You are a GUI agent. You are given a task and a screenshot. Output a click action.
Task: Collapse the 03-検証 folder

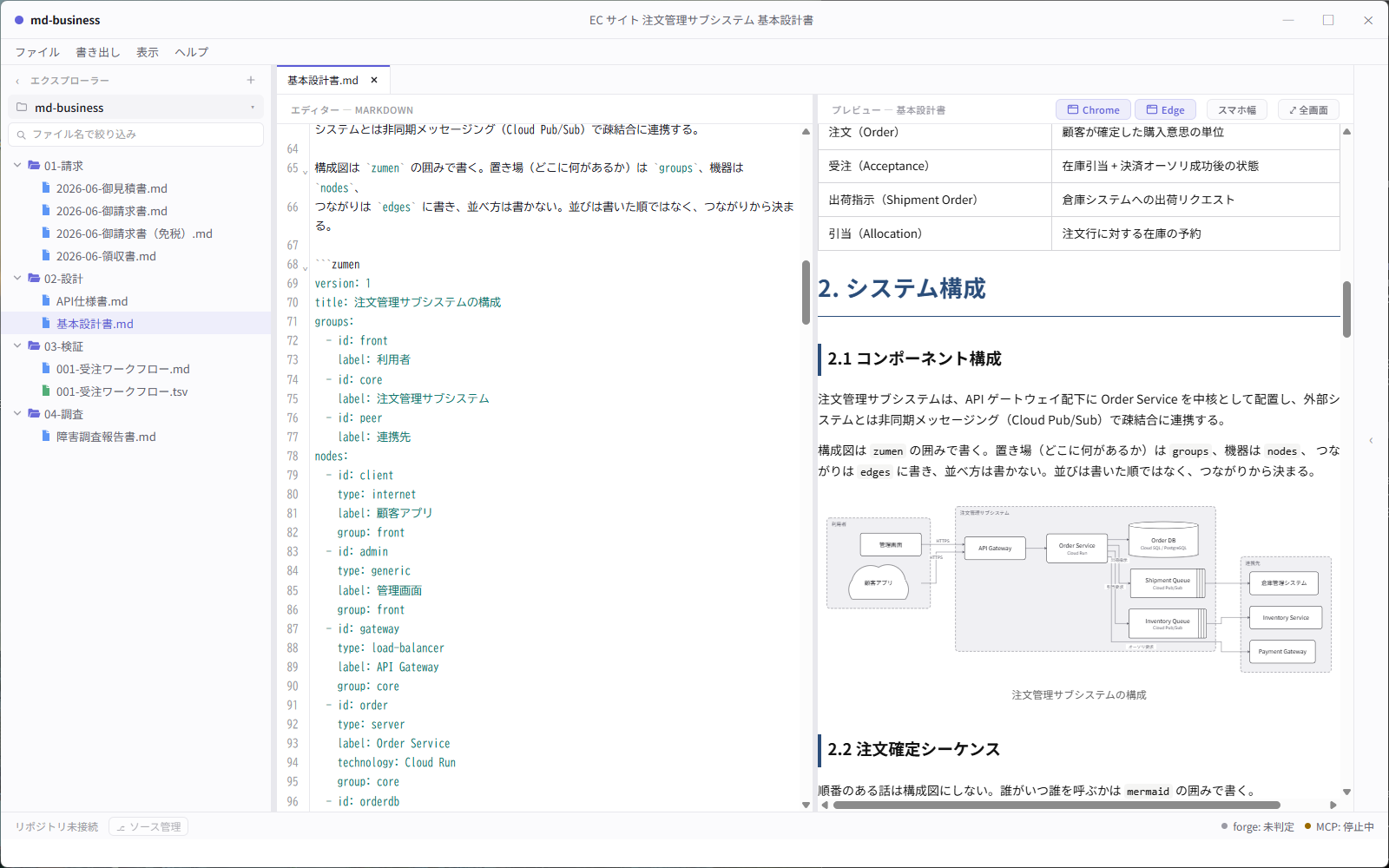pyautogui.click(x=17, y=345)
